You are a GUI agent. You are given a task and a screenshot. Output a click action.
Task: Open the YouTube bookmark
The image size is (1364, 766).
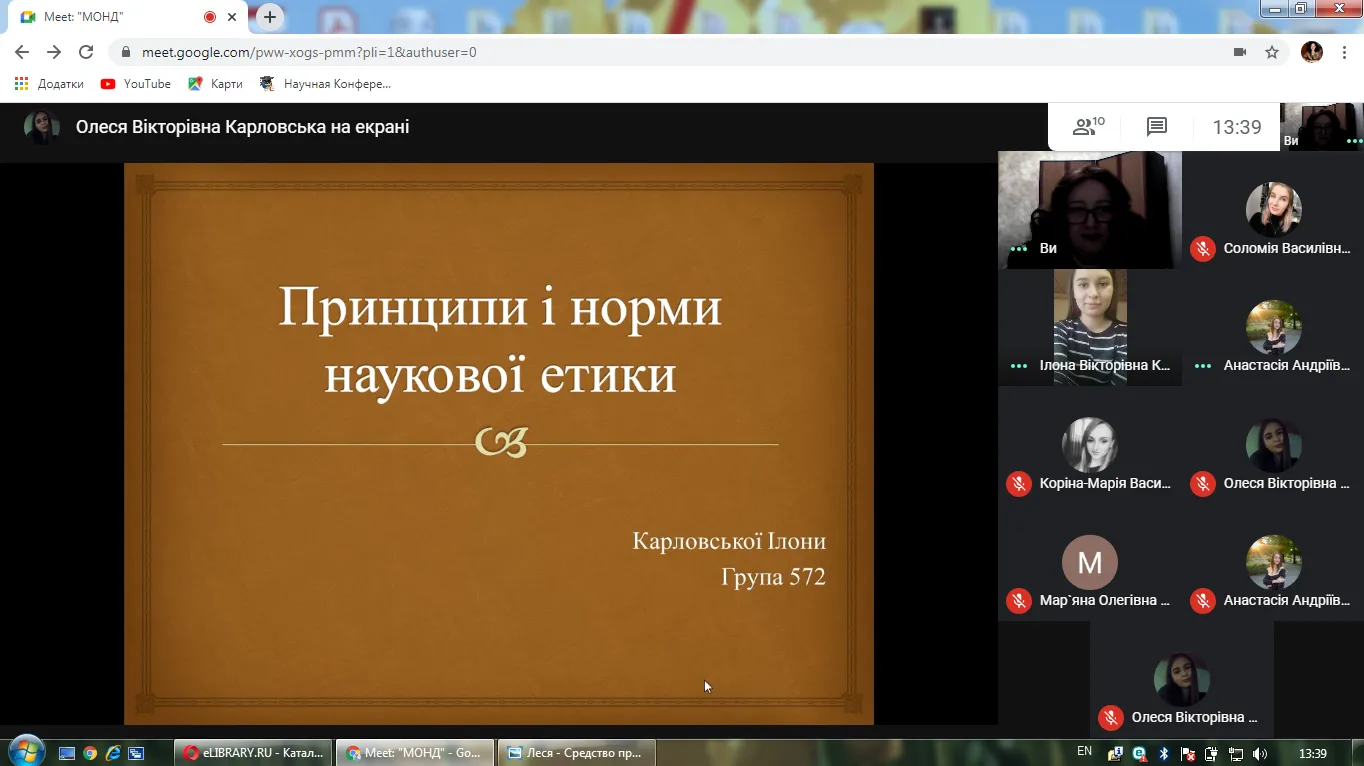pyautogui.click(x=136, y=84)
